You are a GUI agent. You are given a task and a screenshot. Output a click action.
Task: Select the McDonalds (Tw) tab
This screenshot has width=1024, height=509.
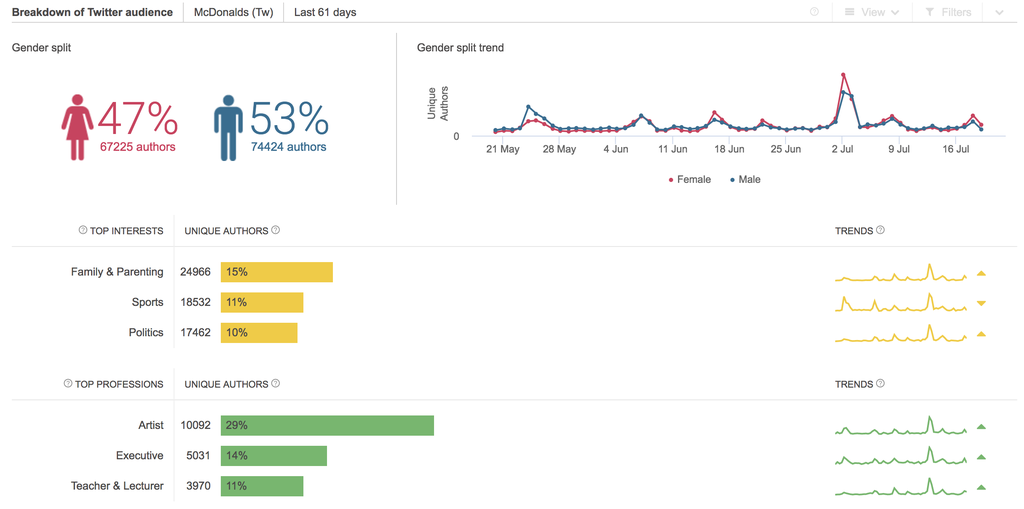coord(233,12)
